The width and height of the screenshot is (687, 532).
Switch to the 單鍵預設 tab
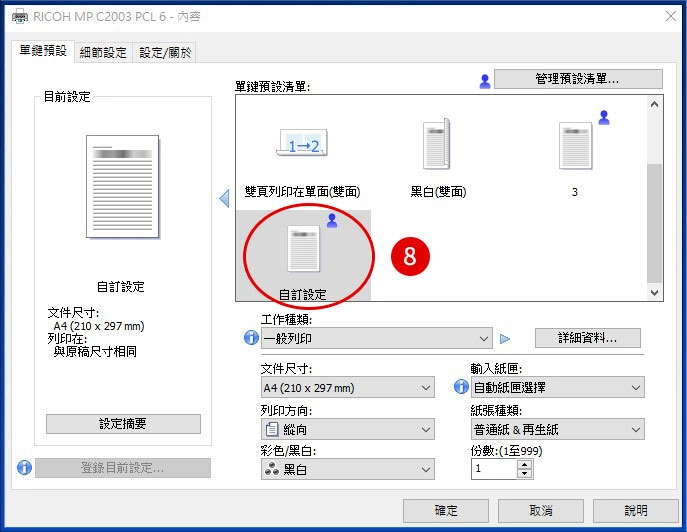tap(43, 51)
